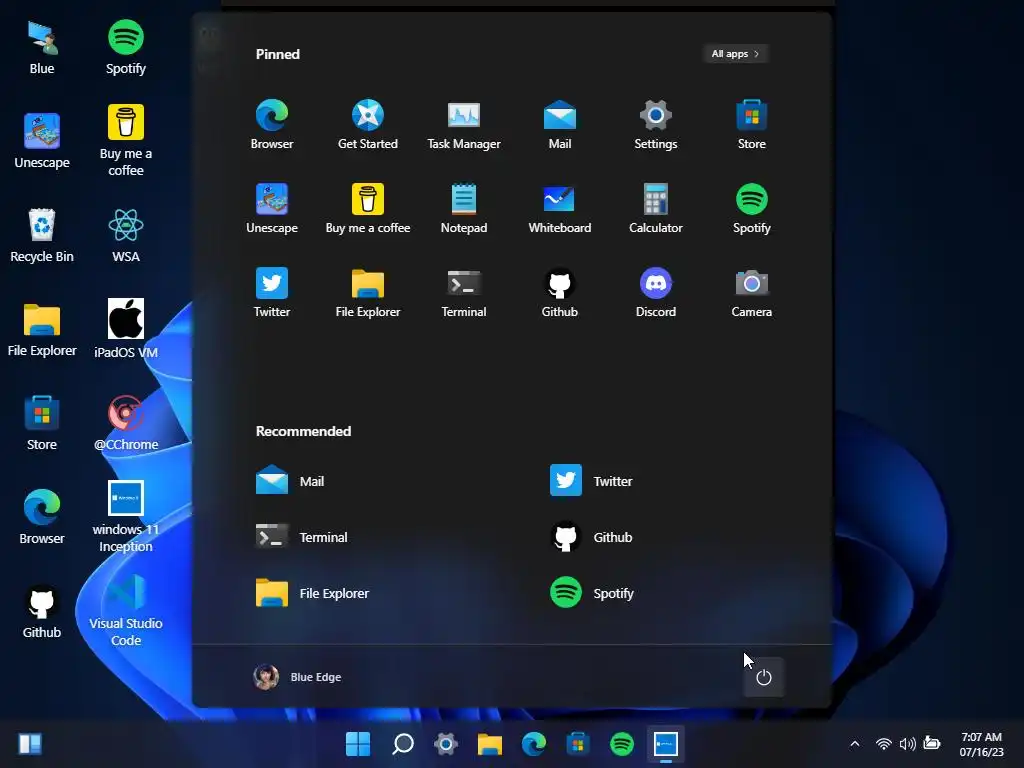Screen dimensions: 1024x768
Task: Click the power button in Start menu
Action: 763,677
